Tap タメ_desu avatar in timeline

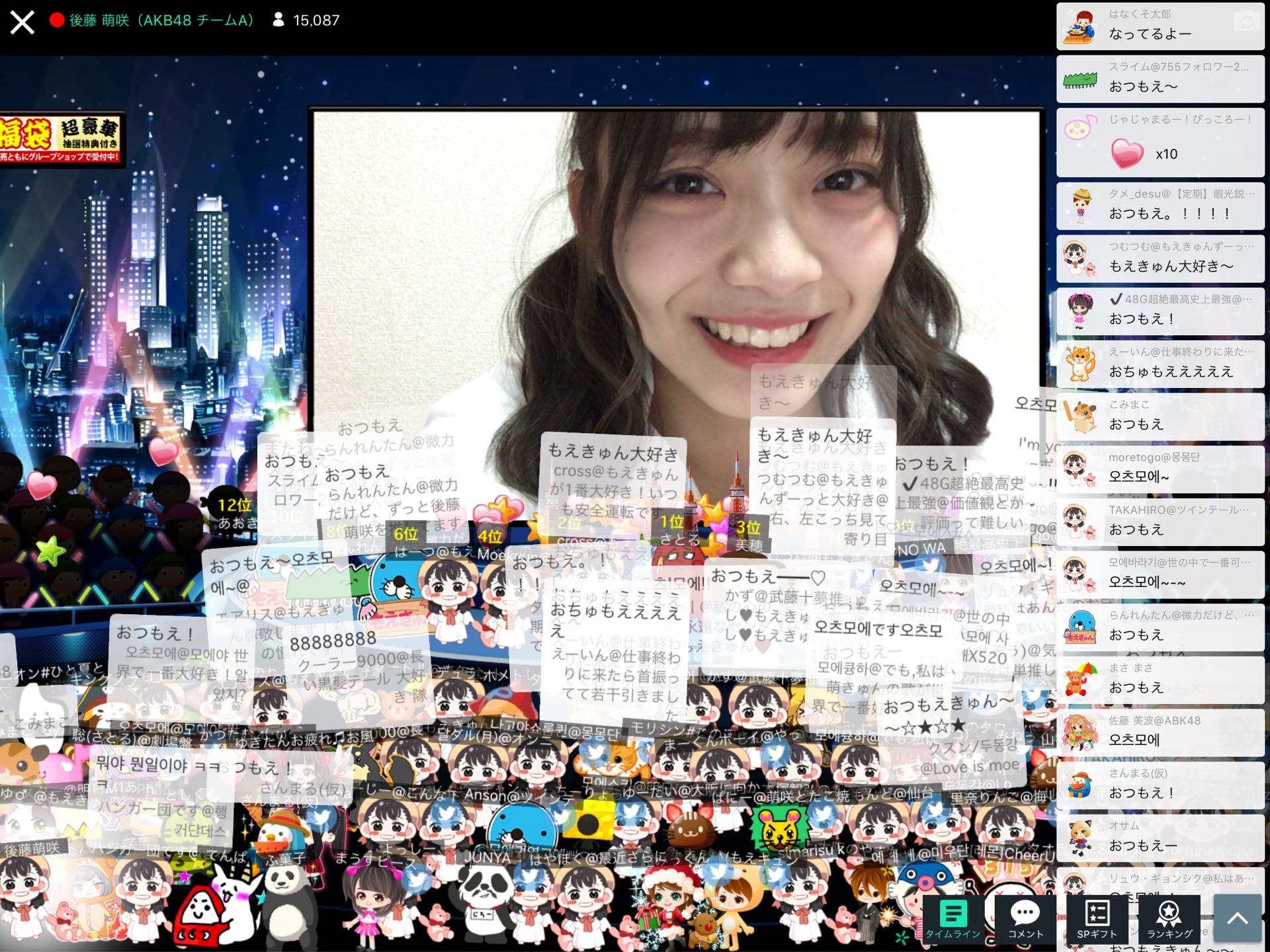tap(1080, 206)
